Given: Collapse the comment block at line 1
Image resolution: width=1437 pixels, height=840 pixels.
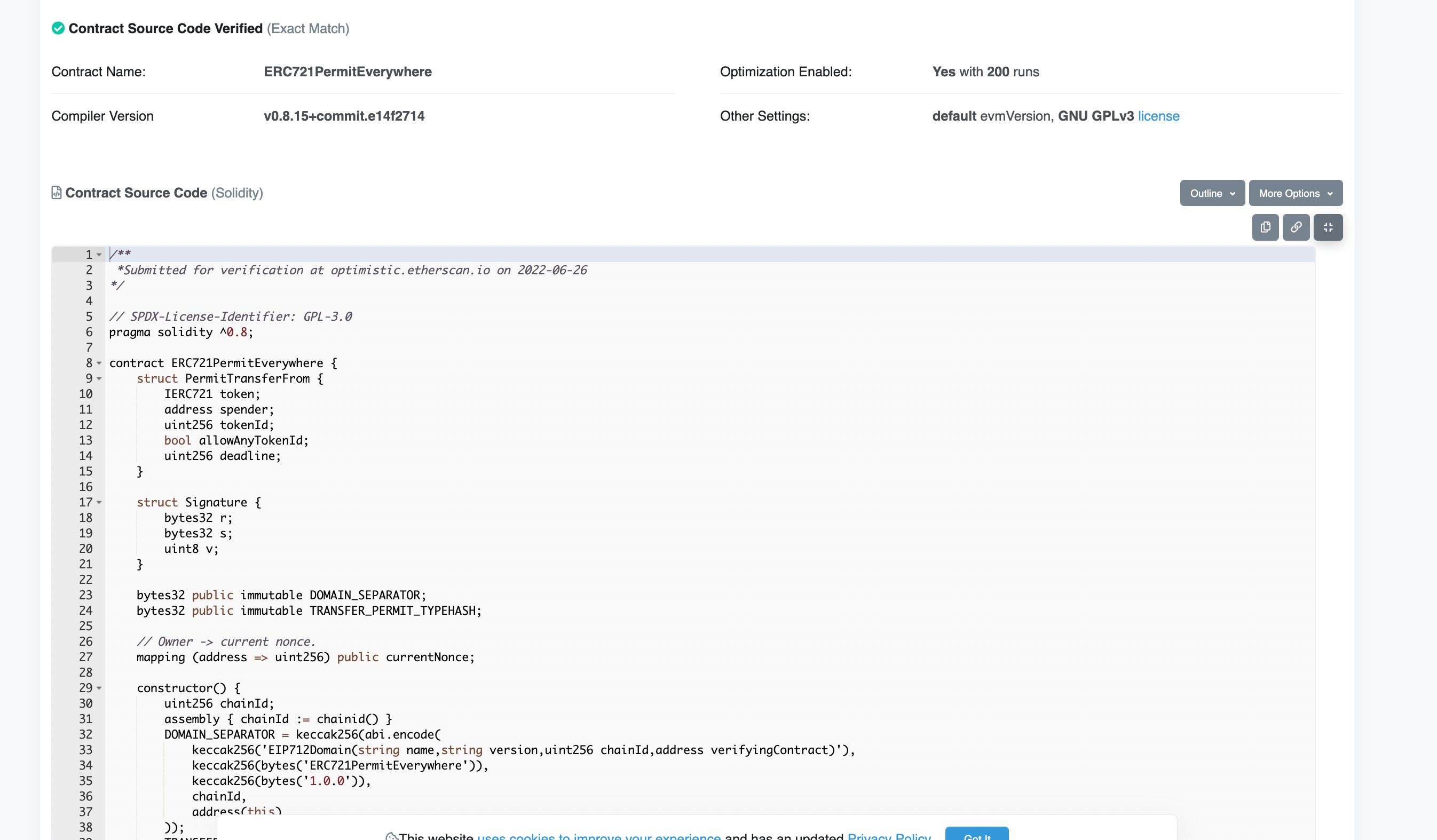Looking at the screenshot, I should [99, 255].
